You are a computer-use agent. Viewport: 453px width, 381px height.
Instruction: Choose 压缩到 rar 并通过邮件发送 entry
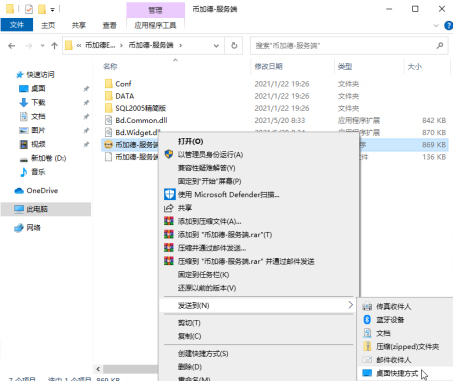[x=246, y=261]
